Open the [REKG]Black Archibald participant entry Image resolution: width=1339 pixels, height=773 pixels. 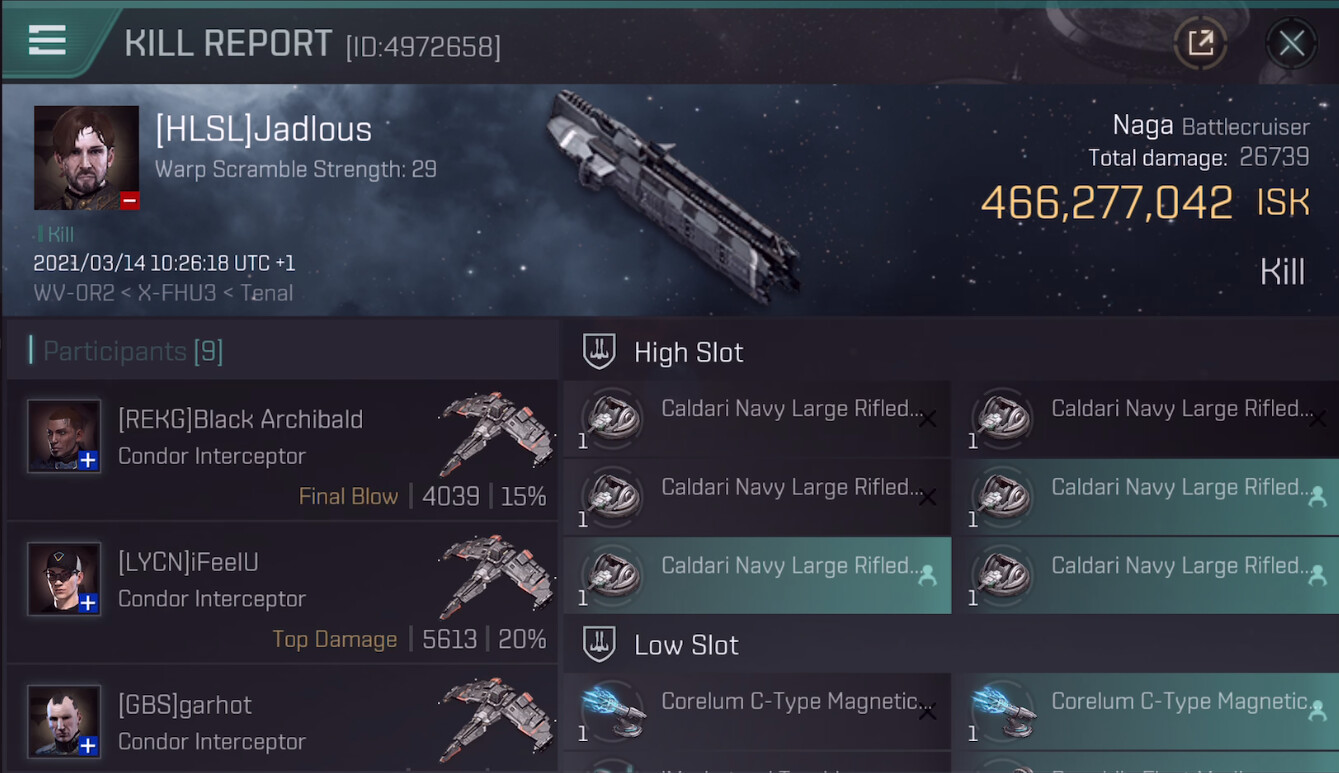282,450
